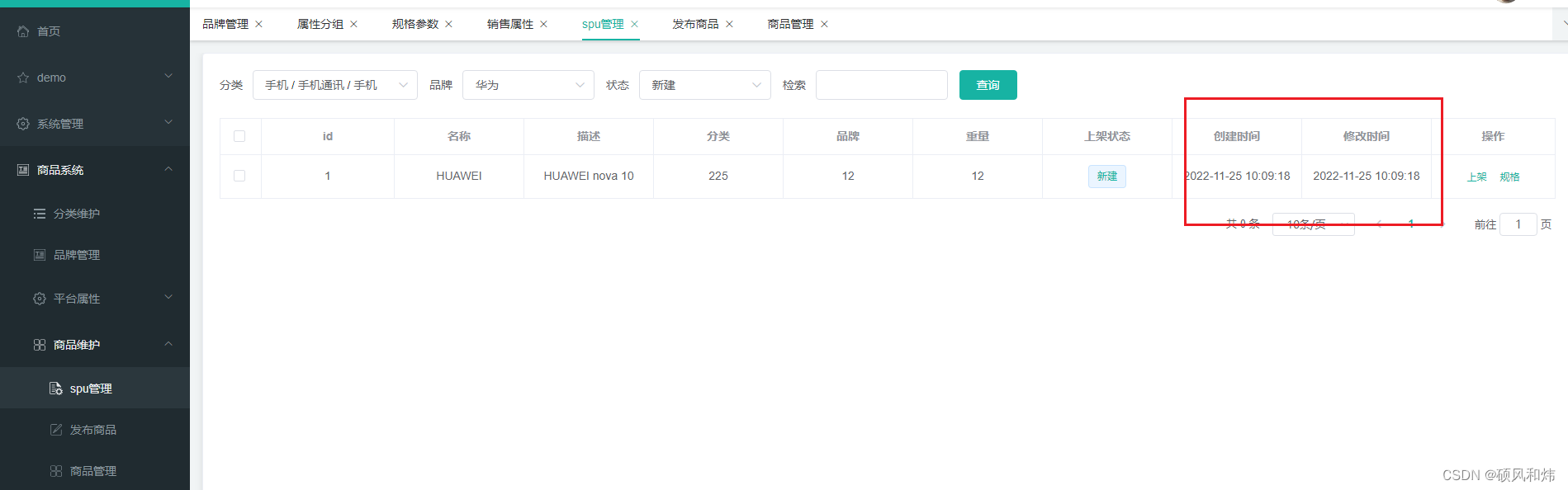The image size is (1568, 490).
Task: Click the grid icon beside 商品维护
Action: (x=40, y=345)
